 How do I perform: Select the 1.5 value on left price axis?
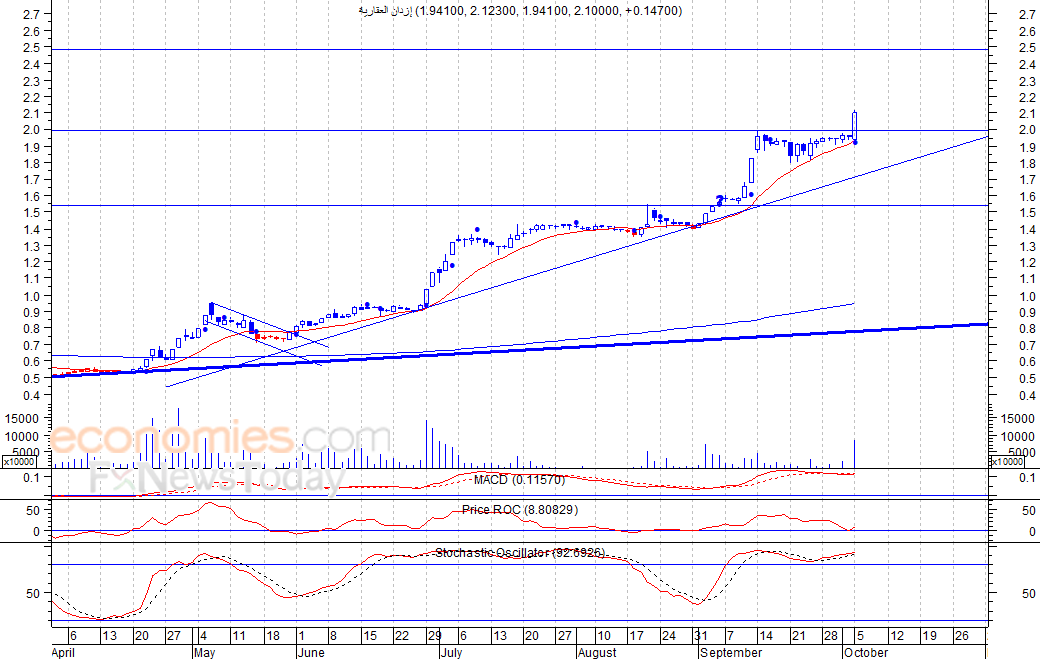coord(32,213)
